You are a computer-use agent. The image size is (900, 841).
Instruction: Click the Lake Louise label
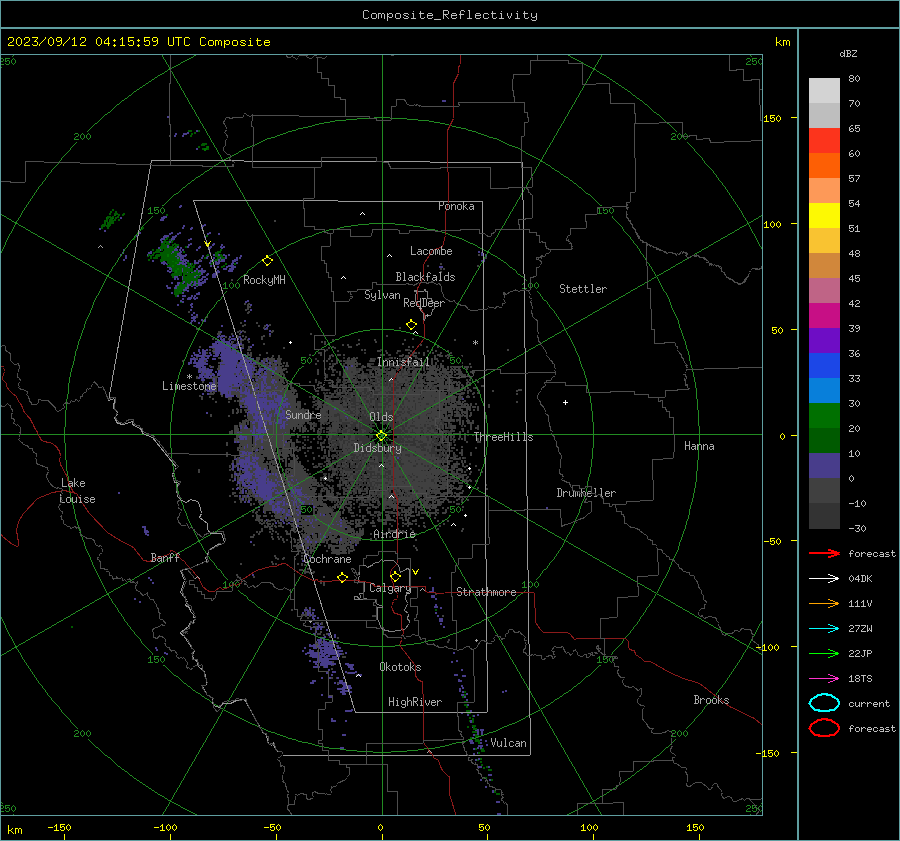pyautogui.click(x=77, y=491)
